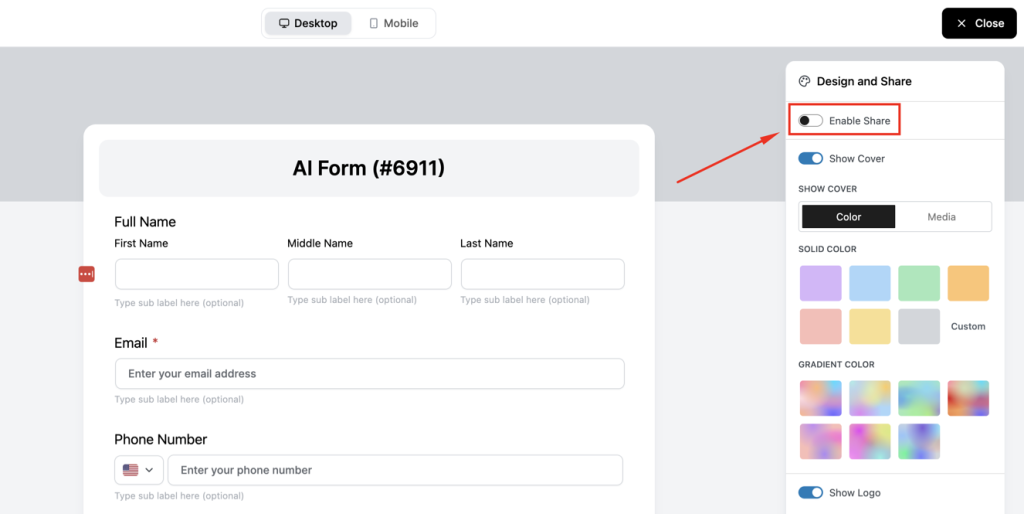Open the phone country code dropdown
The image size is (1024, 514).
[139, 470]
